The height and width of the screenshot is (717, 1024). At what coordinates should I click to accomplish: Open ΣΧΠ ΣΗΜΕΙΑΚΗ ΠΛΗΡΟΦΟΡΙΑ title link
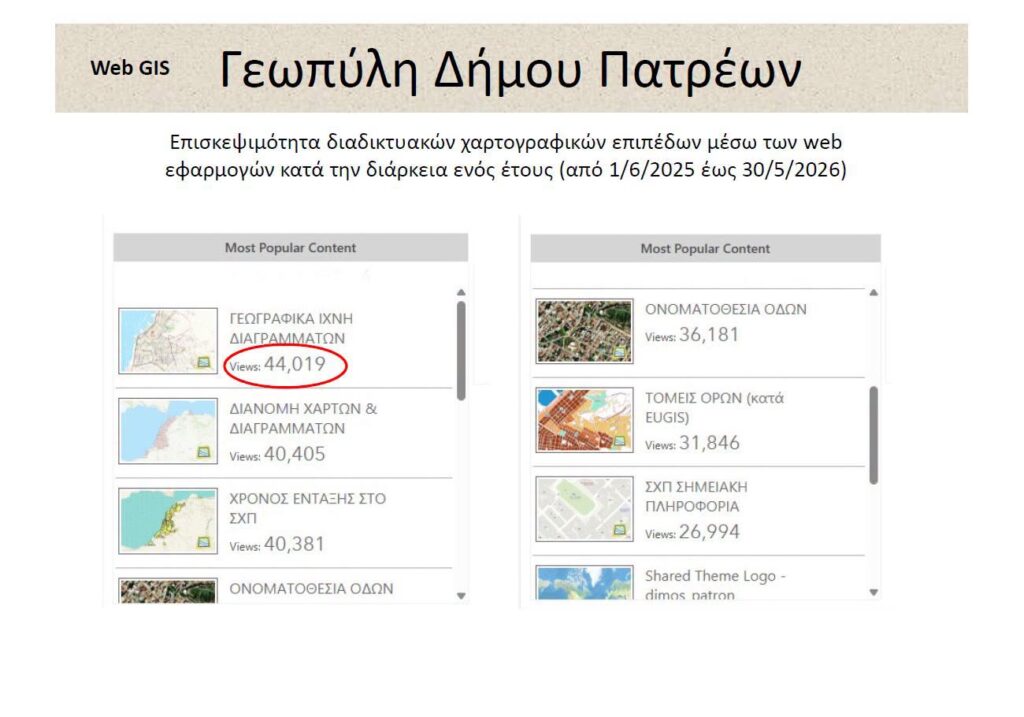point(696,496)
